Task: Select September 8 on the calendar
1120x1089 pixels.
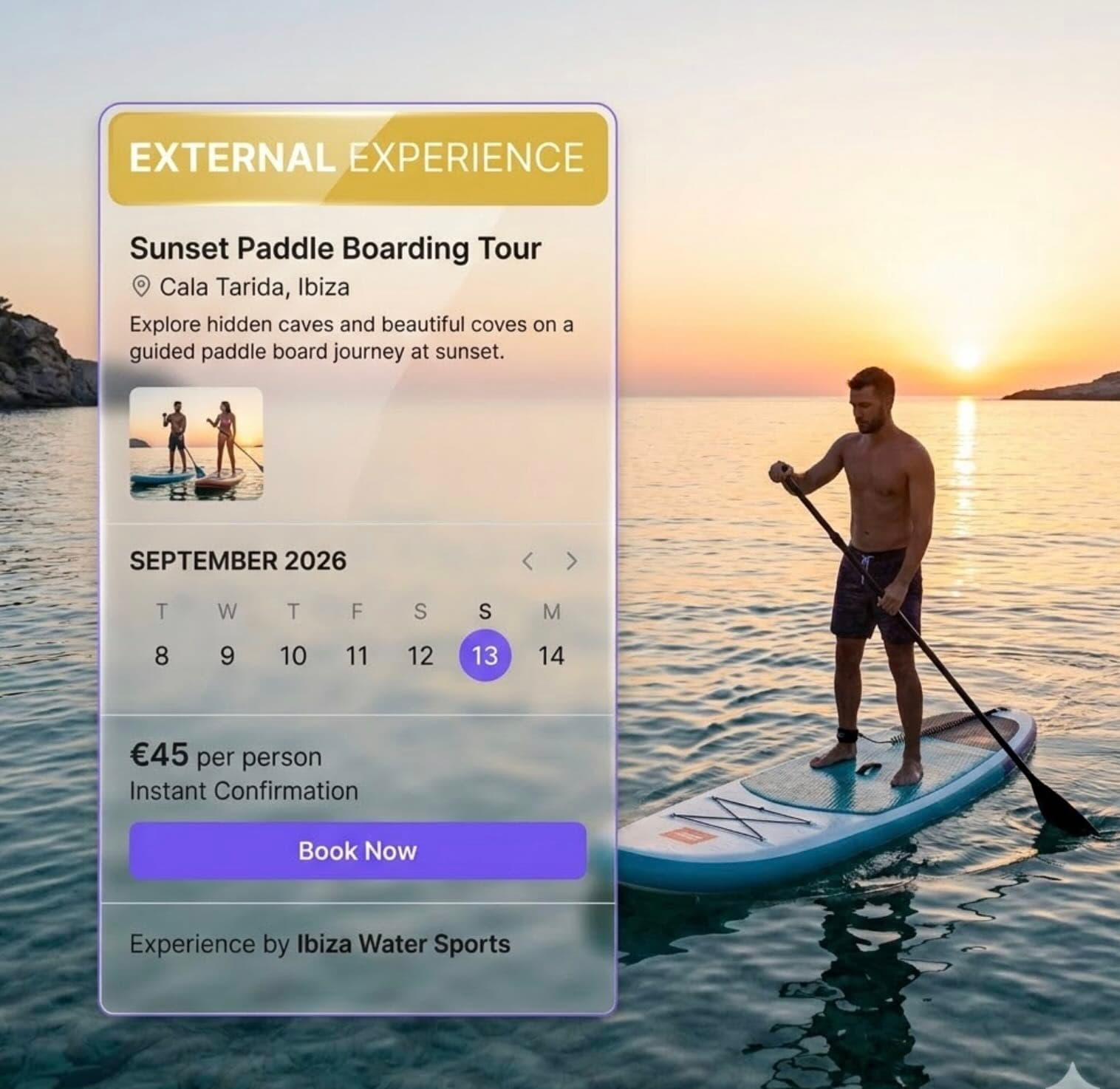Action: (161, 655)
